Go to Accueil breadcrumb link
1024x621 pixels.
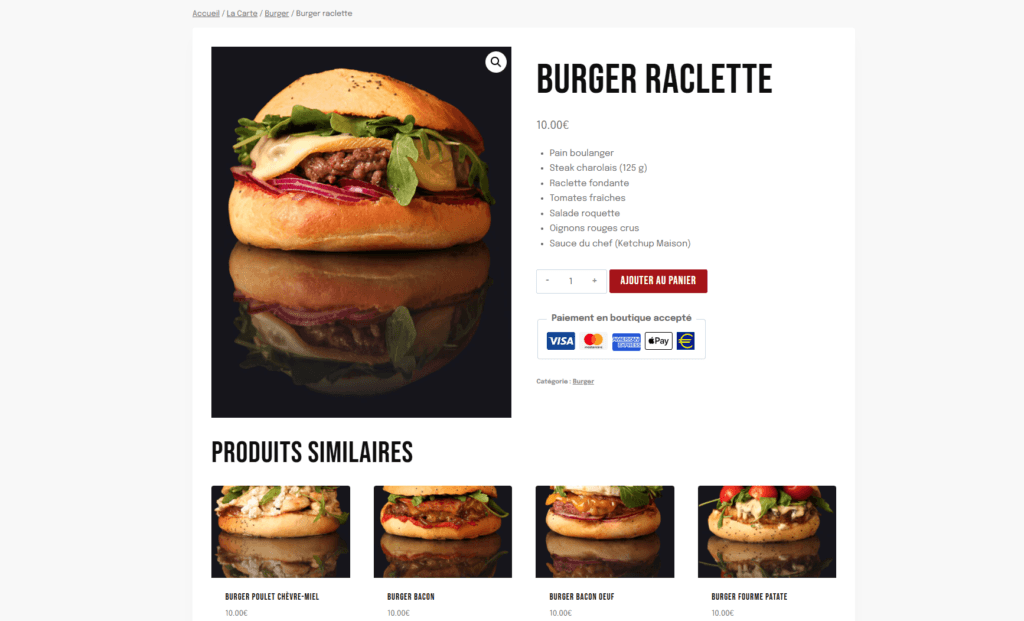click(206, 13)
